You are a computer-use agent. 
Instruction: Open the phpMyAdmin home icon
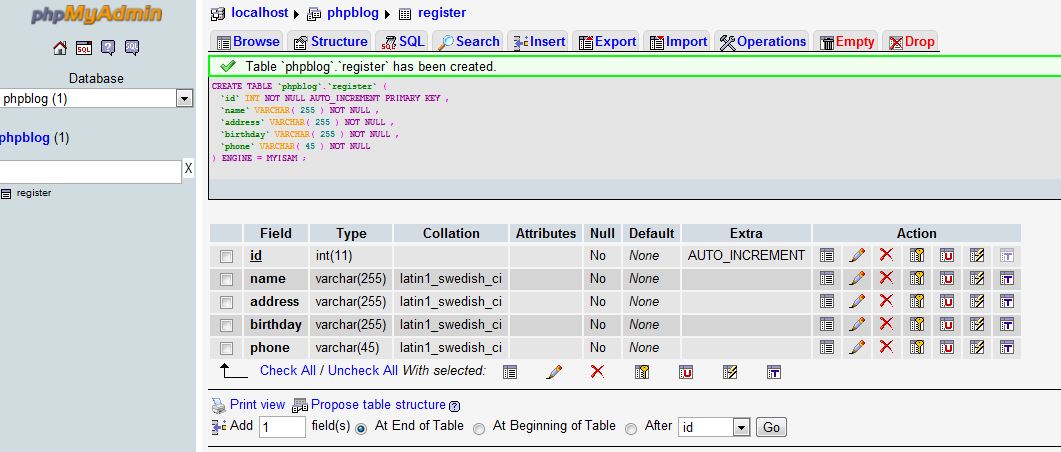coord(60,47)
